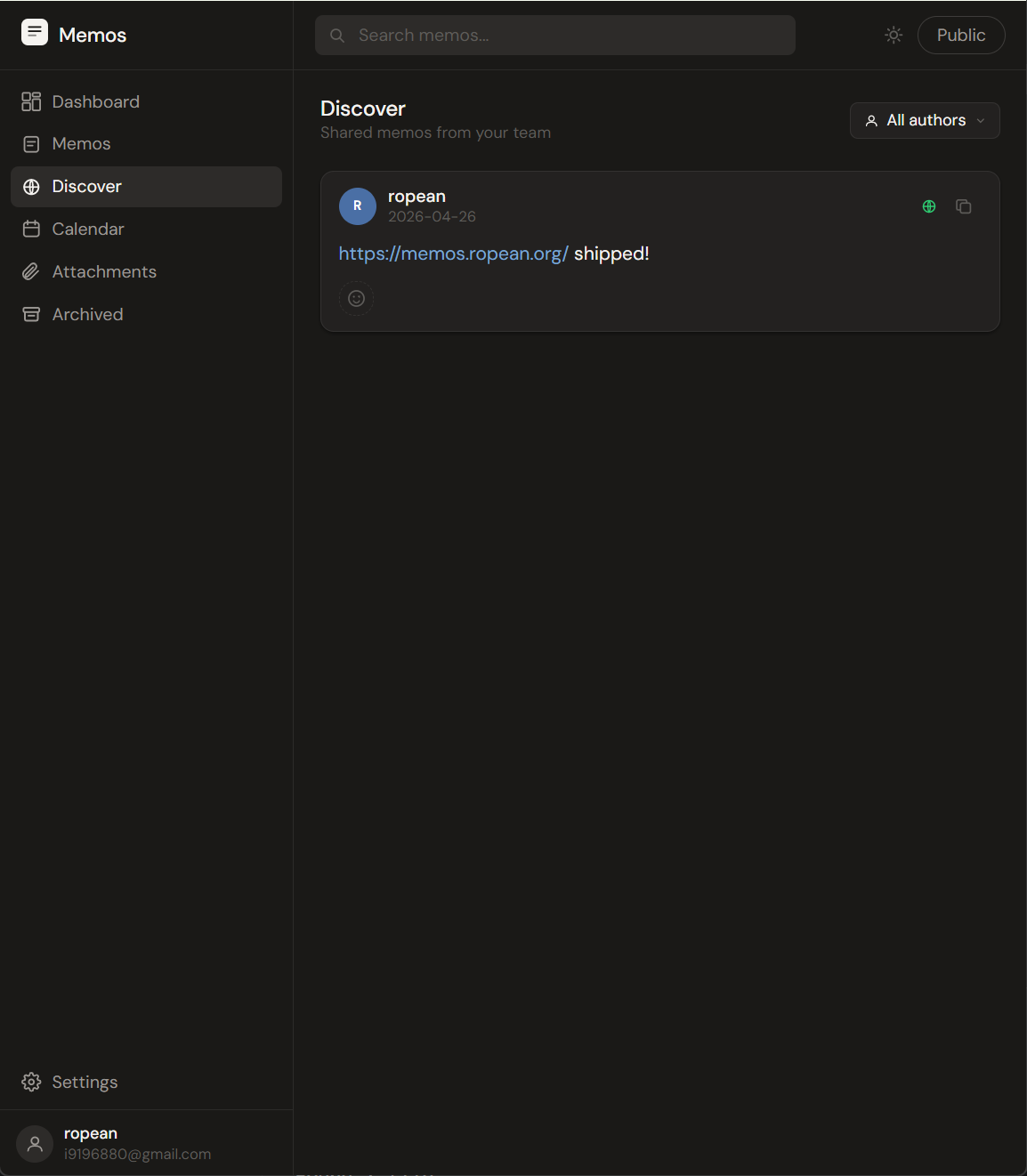This screenshot has width=1027, height=1176.
Task: Click the Memos logo icon
Action: click(x=34, y=33)
